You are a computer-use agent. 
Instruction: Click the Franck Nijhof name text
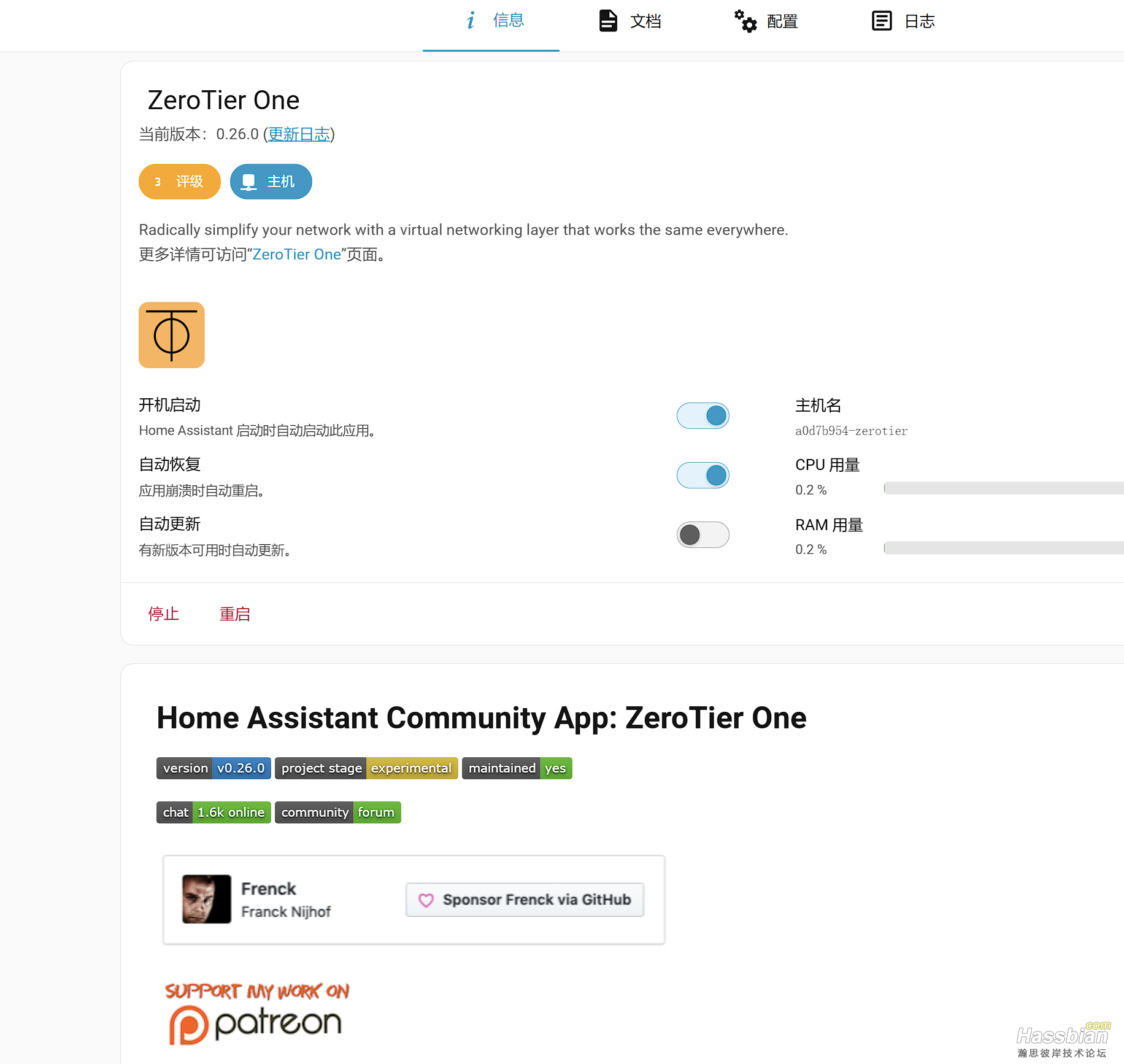(x=286, y=912)
